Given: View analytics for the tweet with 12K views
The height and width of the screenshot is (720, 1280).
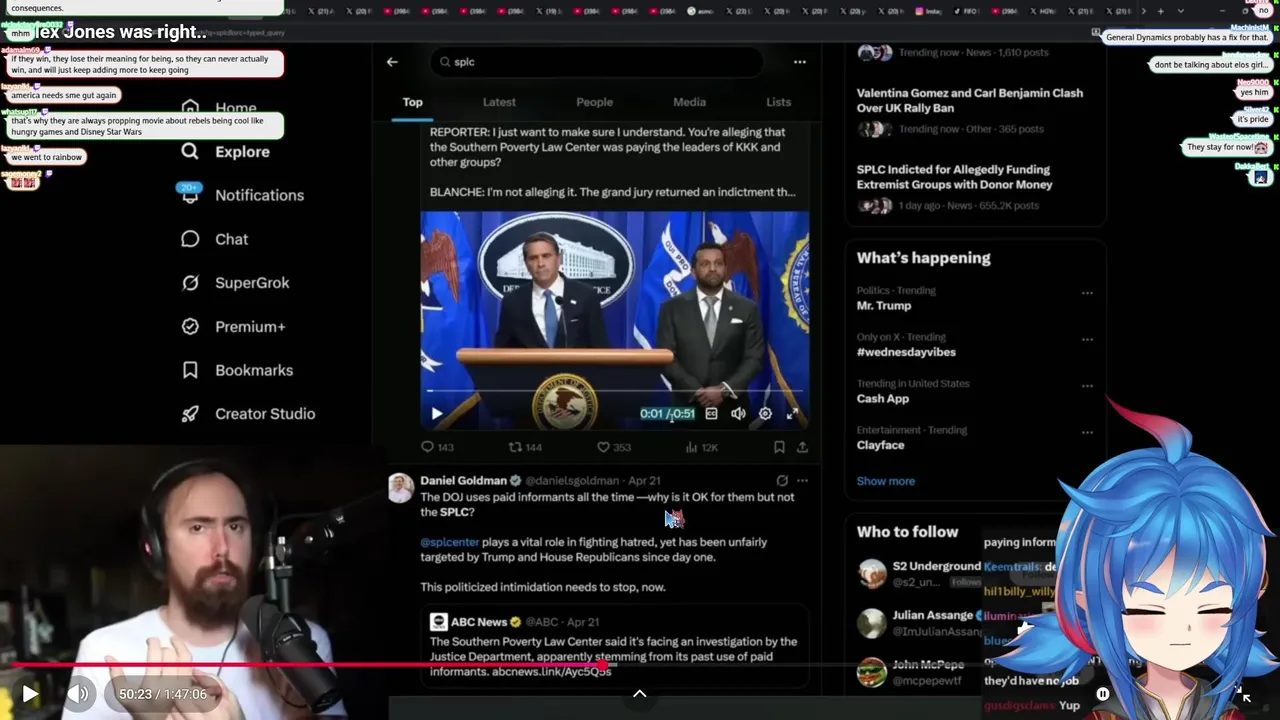Looking at the screenshot, I should coord(701,447).
